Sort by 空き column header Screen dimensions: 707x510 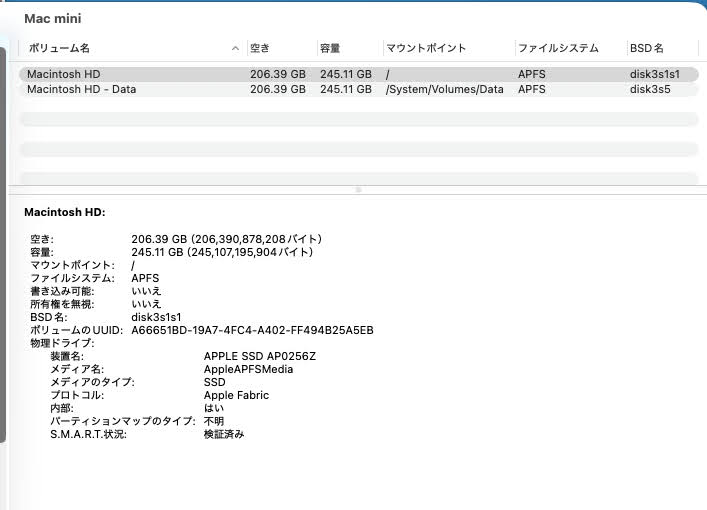point(260,48)
